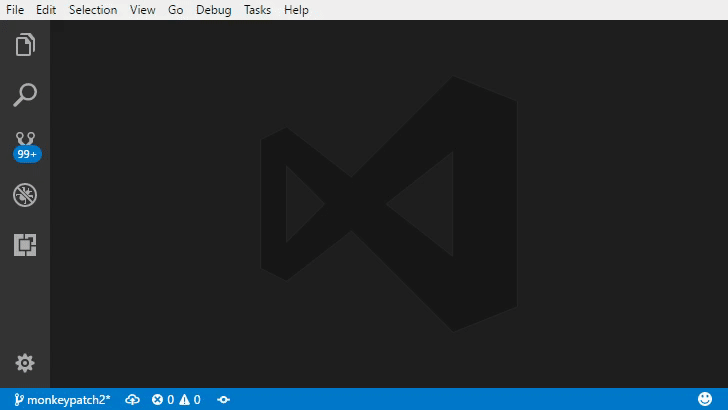Show the warnings count in status bar
728x410 pixels.
[190, 400]
